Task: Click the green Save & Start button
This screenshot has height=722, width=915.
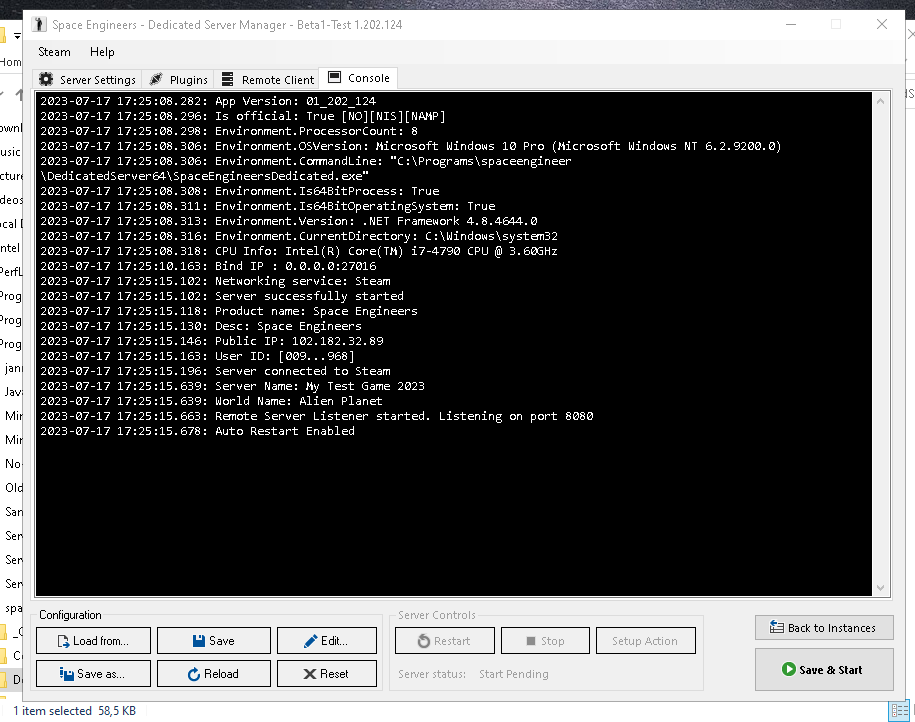Action: [823, 670]
